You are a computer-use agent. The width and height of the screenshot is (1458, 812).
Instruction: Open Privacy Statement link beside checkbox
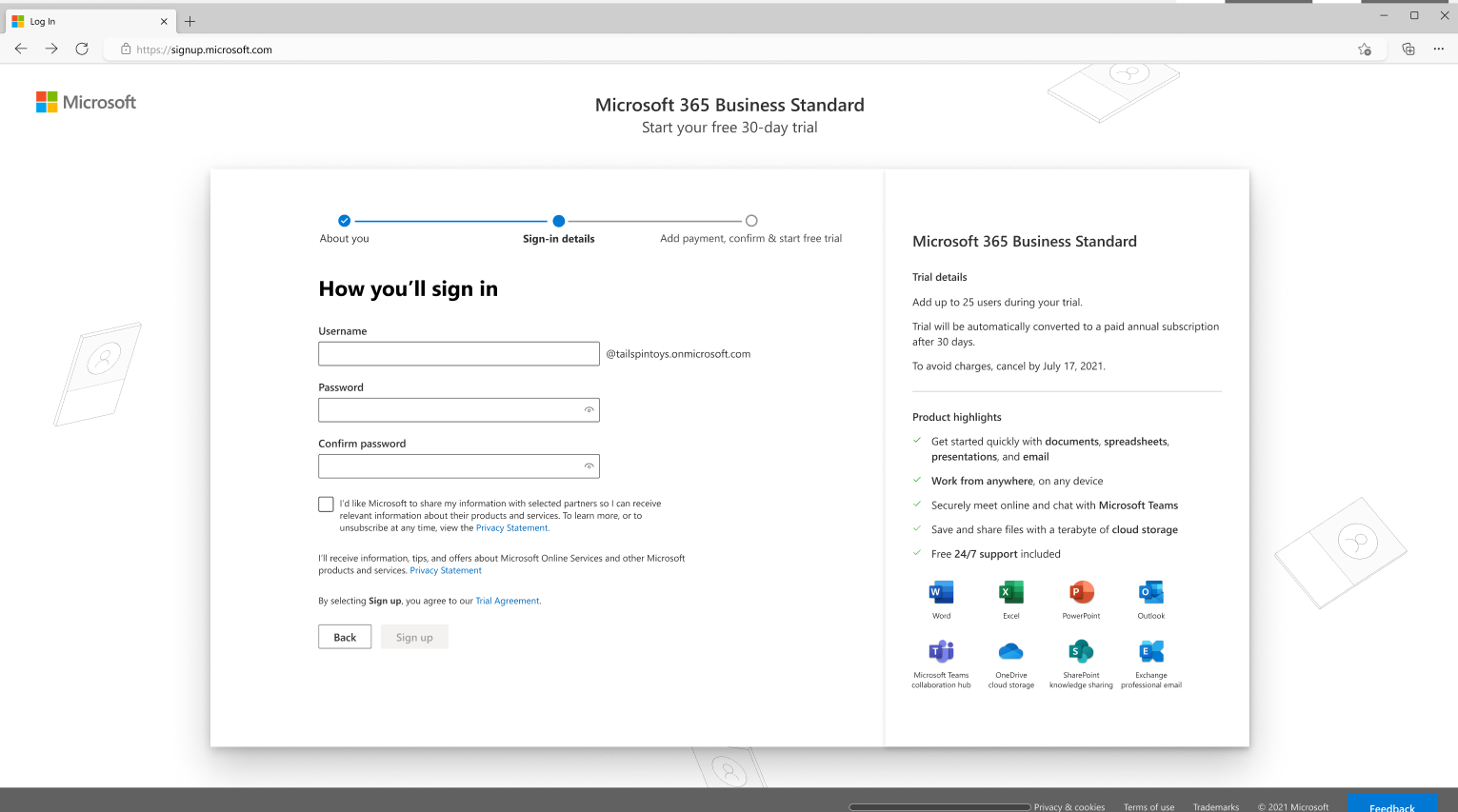coord(511,527)
